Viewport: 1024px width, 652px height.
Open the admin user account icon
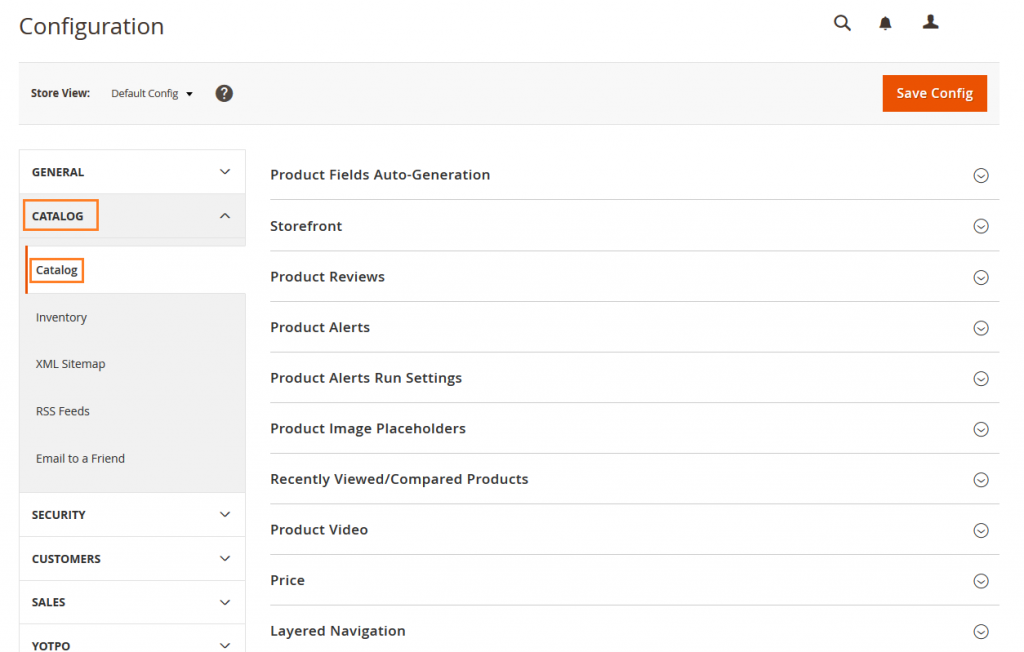[931, 22]
